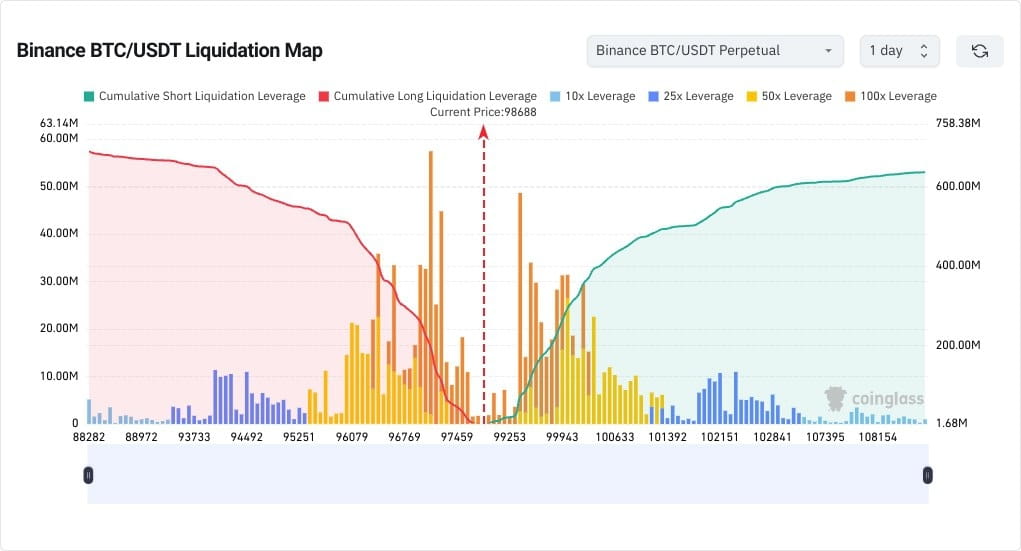This screenshot has width=1021, height=551.
Task: Open the 1 day timeframe selector
Action: tap(899, 51)
